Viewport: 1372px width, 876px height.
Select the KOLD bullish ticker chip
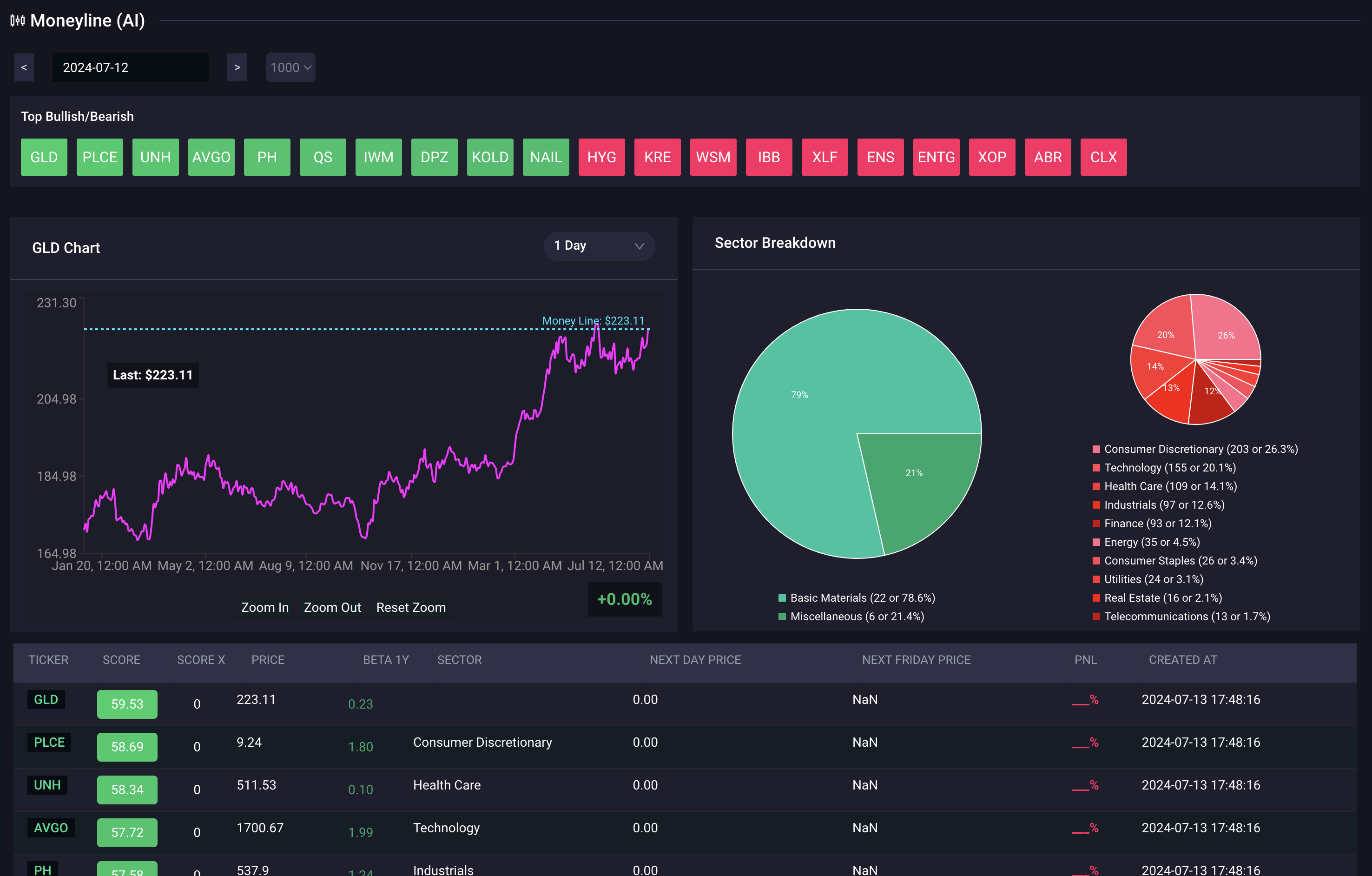point(490,157)
